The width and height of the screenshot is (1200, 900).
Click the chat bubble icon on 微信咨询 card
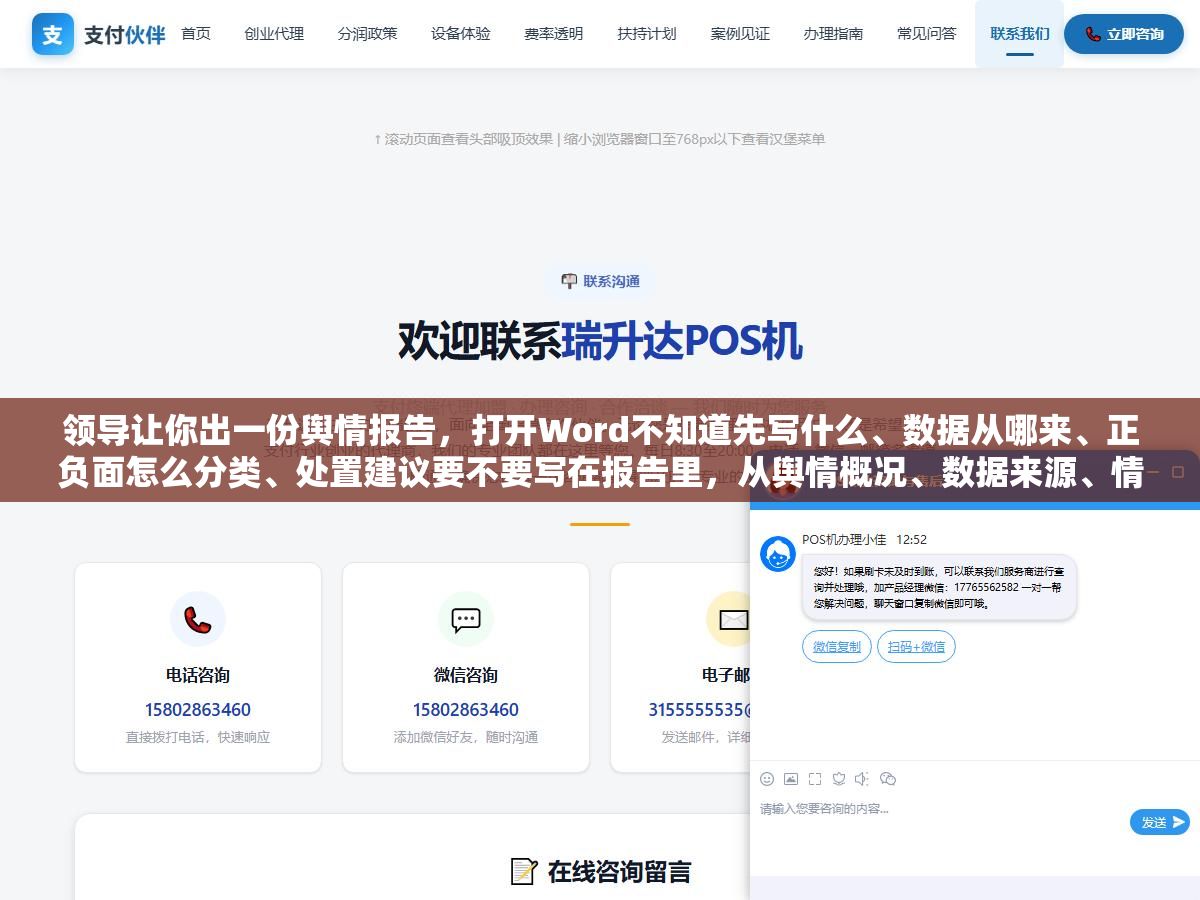pyautogui.click(x=466, y=619)
